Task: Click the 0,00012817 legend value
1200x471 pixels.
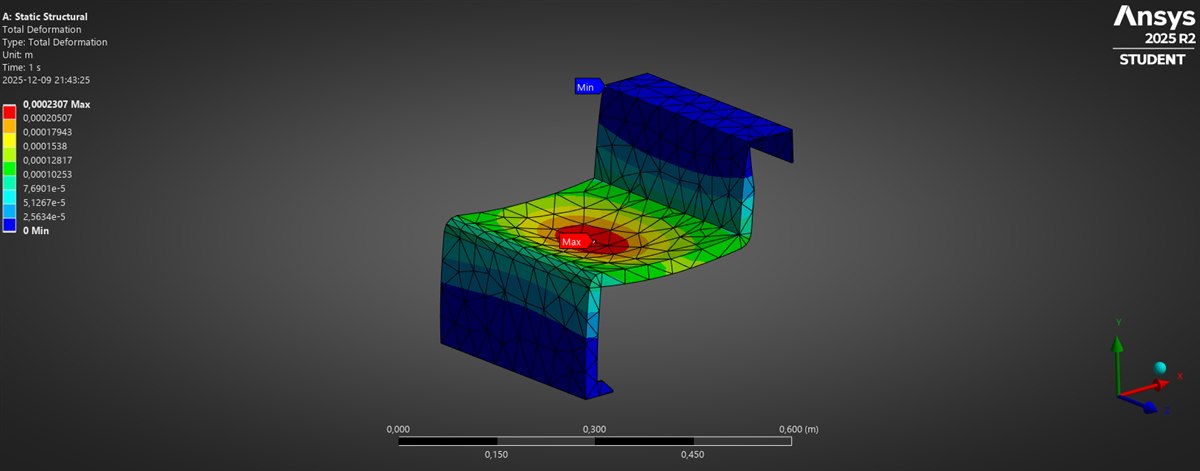Action: coord(47,160)
